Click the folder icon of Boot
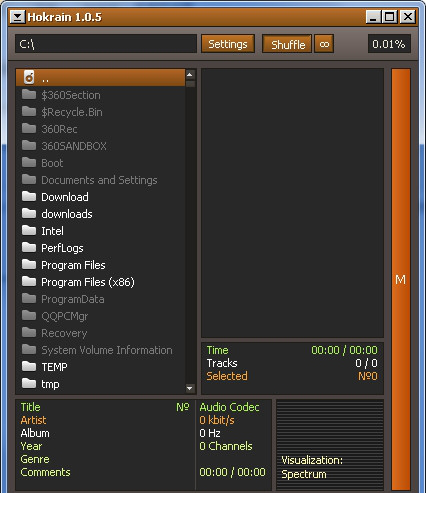 click(x=29, y=163)
